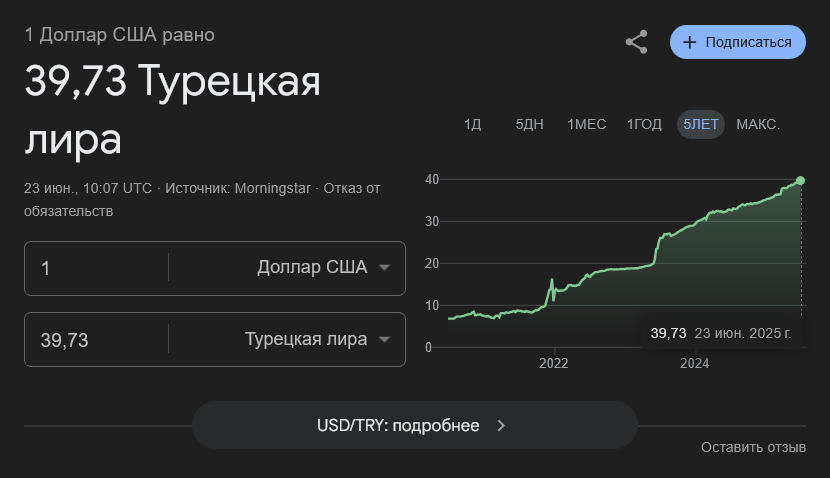Switch chart to 1МЕС range
830x478 pixels.
[x=587, y=124]
